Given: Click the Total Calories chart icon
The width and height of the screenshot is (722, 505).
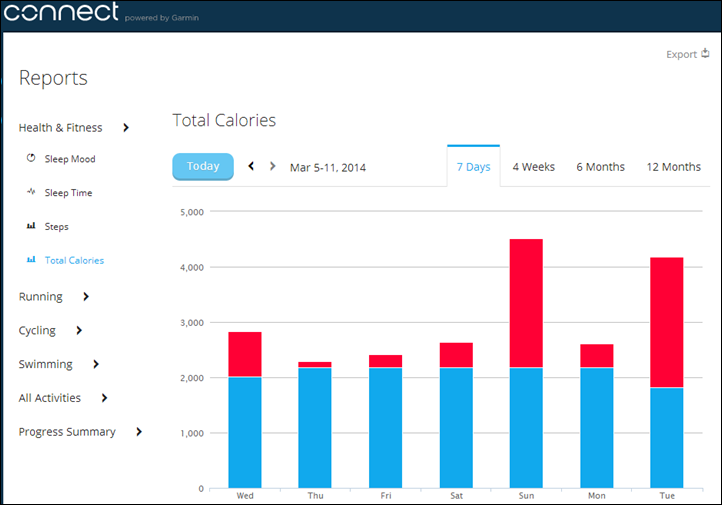Looking at the screenshot, I should (x=31, y=261).
